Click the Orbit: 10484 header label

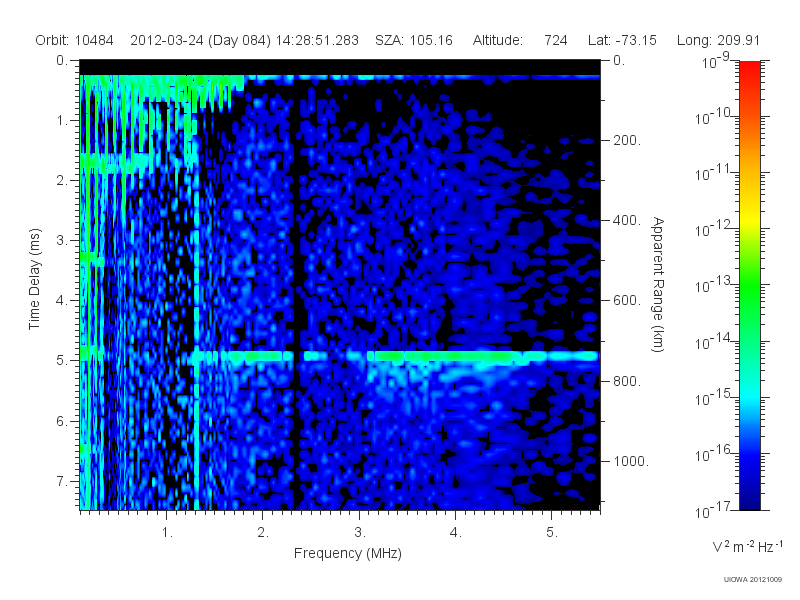tap(74, 40)
